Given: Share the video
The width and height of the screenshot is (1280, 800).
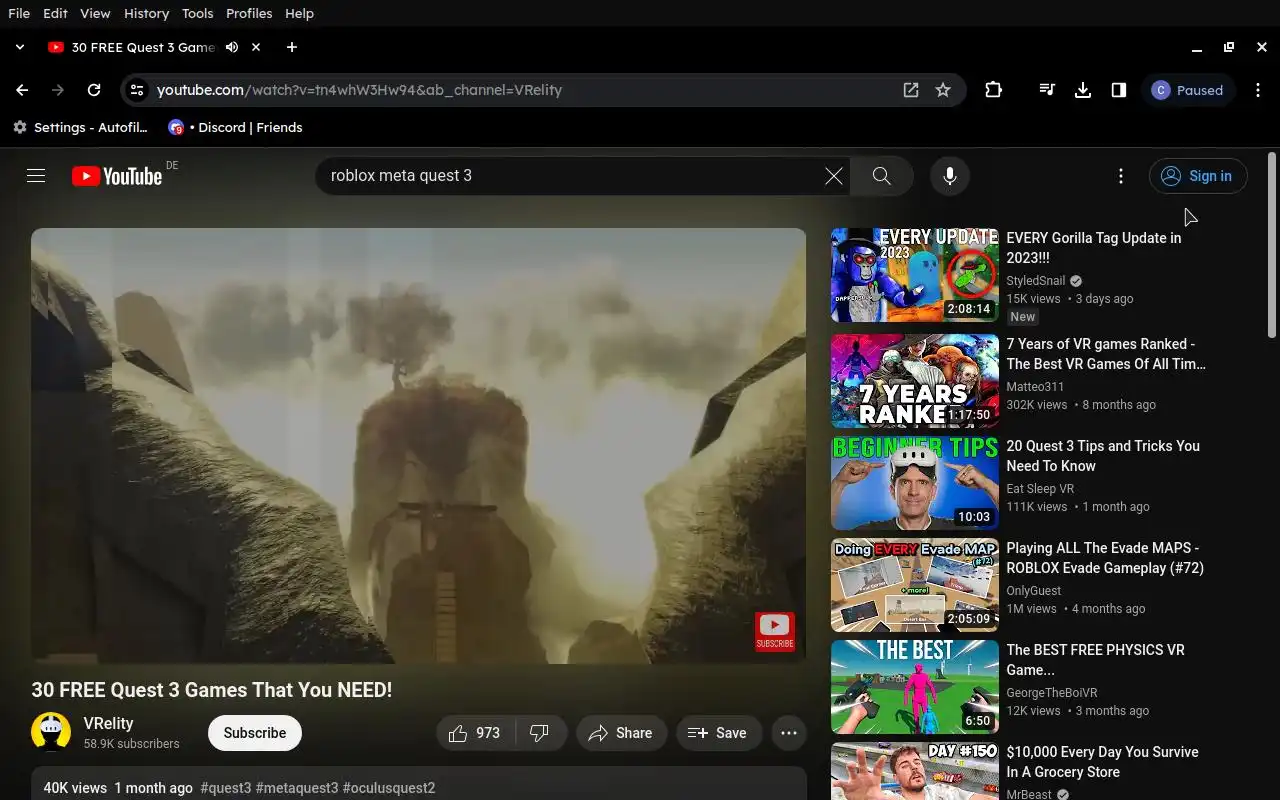Looking at the screenshot, I should [621, 733].
